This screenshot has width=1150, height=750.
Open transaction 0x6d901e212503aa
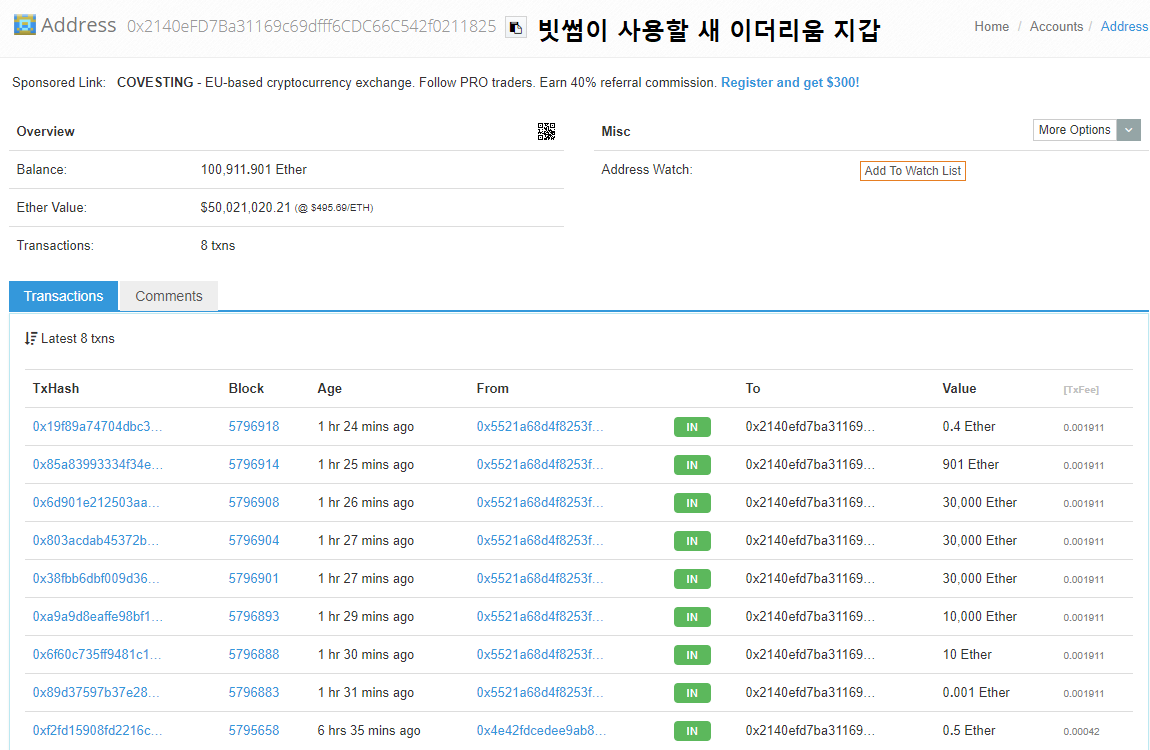click(x=96, y=503)
